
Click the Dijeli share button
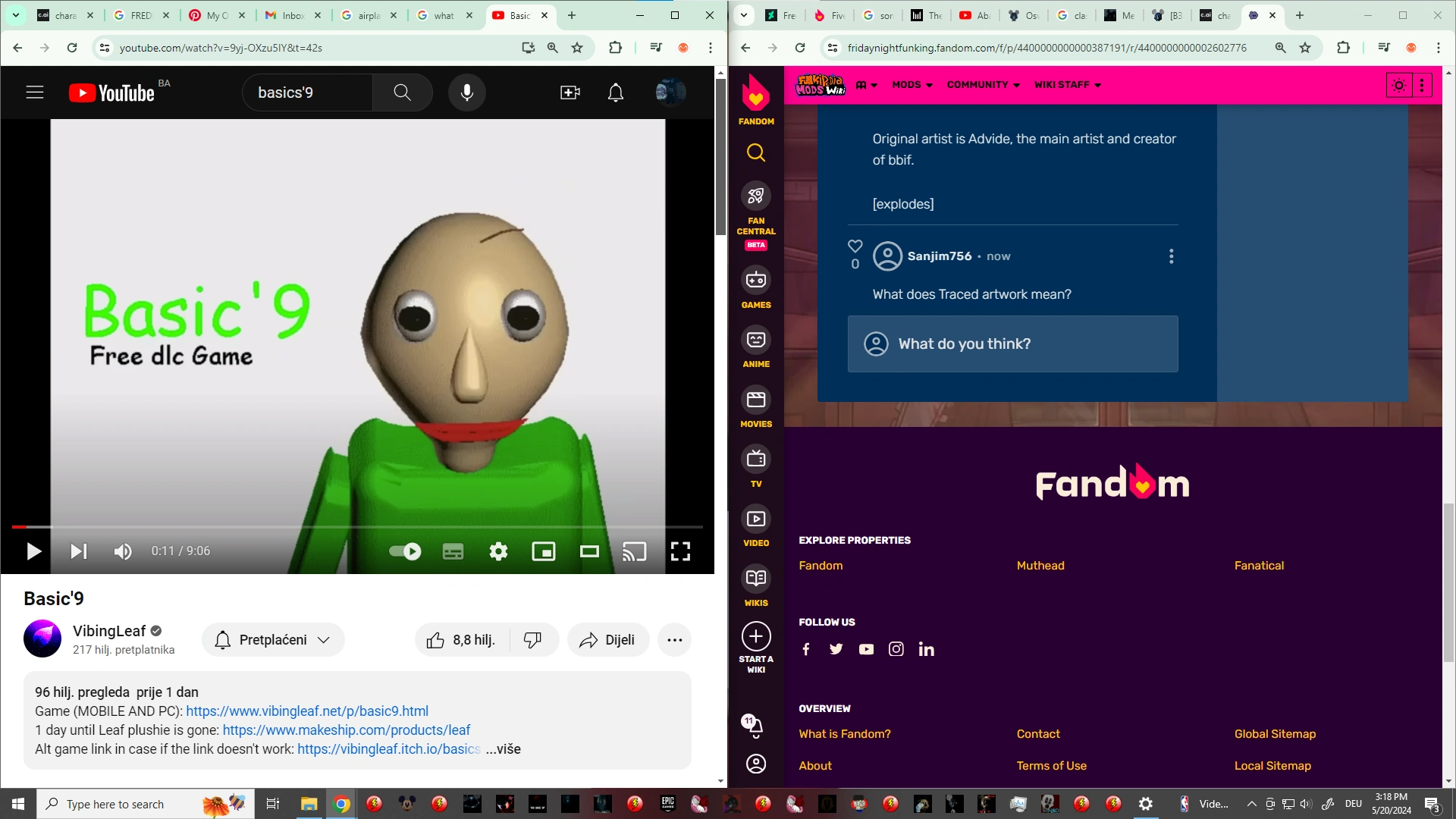(607, 639)
